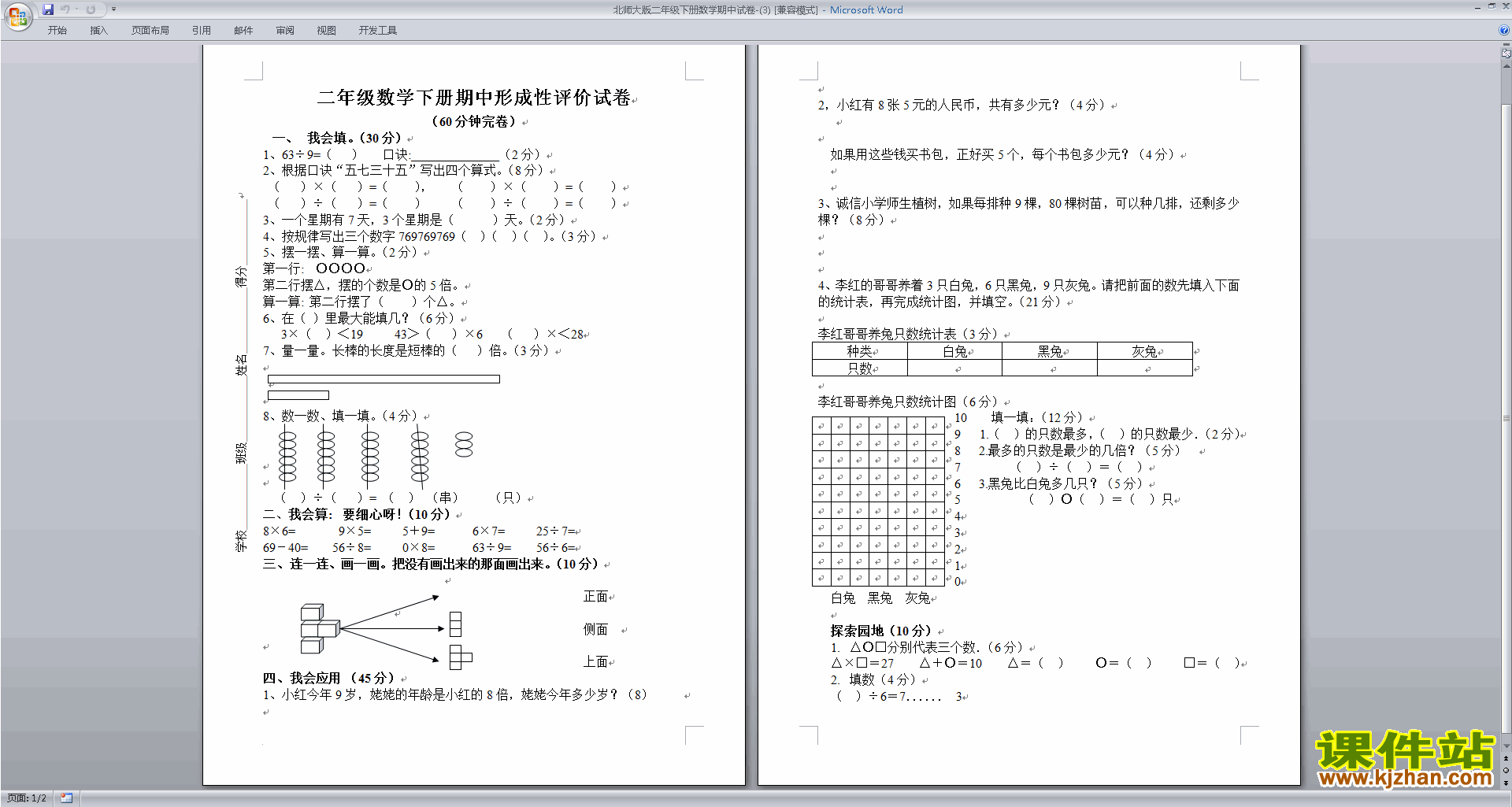1512x807 pixels.
Task: Click the Save icon in Quick Access Toolbar
Action: click(x=48, y=9)
